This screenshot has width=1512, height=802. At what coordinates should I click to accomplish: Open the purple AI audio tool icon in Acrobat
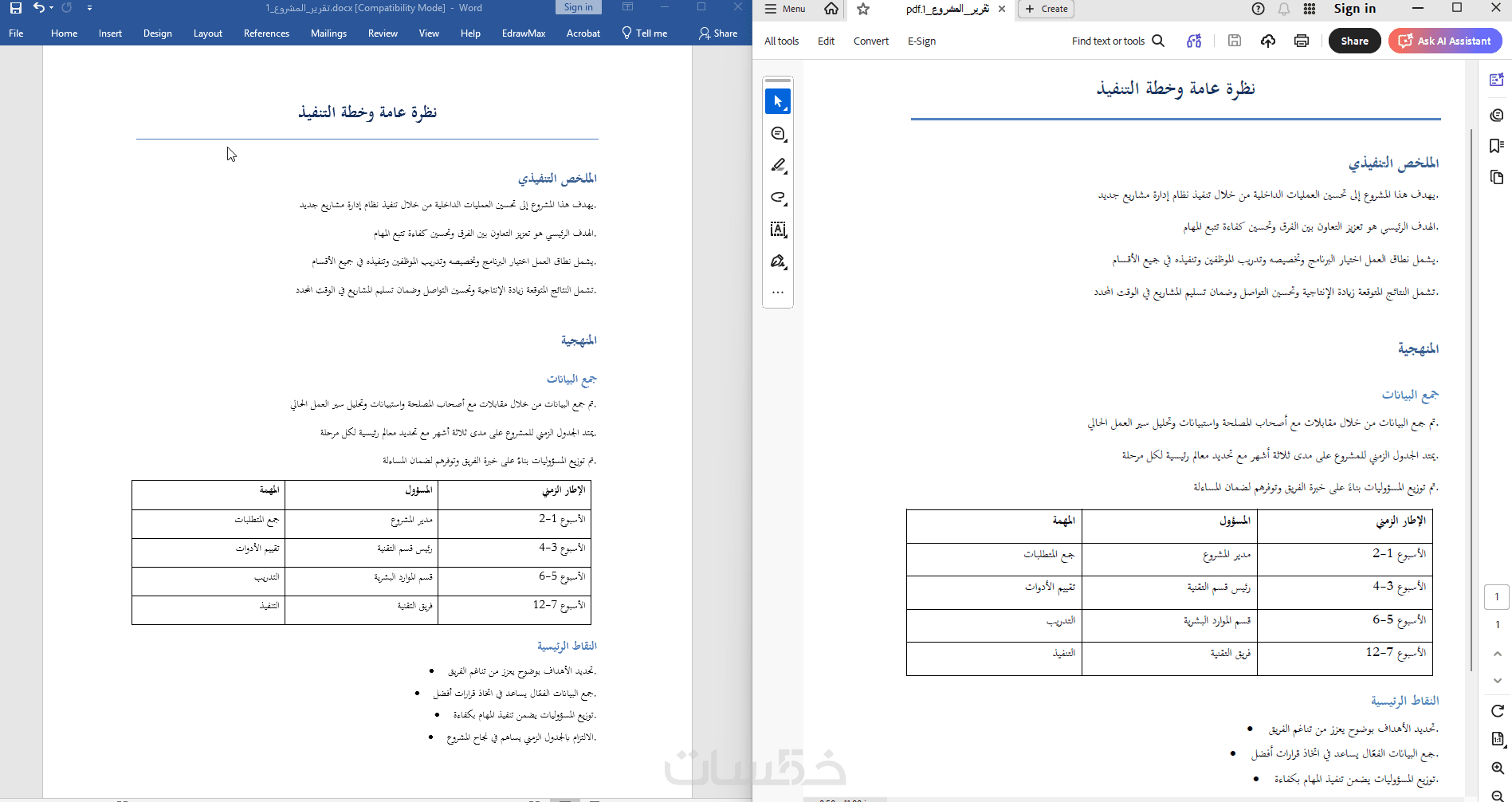(1194, 41)
